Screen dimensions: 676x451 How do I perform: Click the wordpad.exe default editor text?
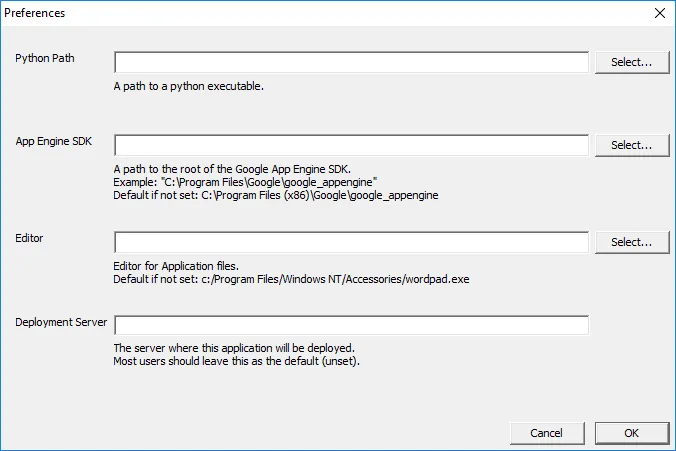pos(291,279)
